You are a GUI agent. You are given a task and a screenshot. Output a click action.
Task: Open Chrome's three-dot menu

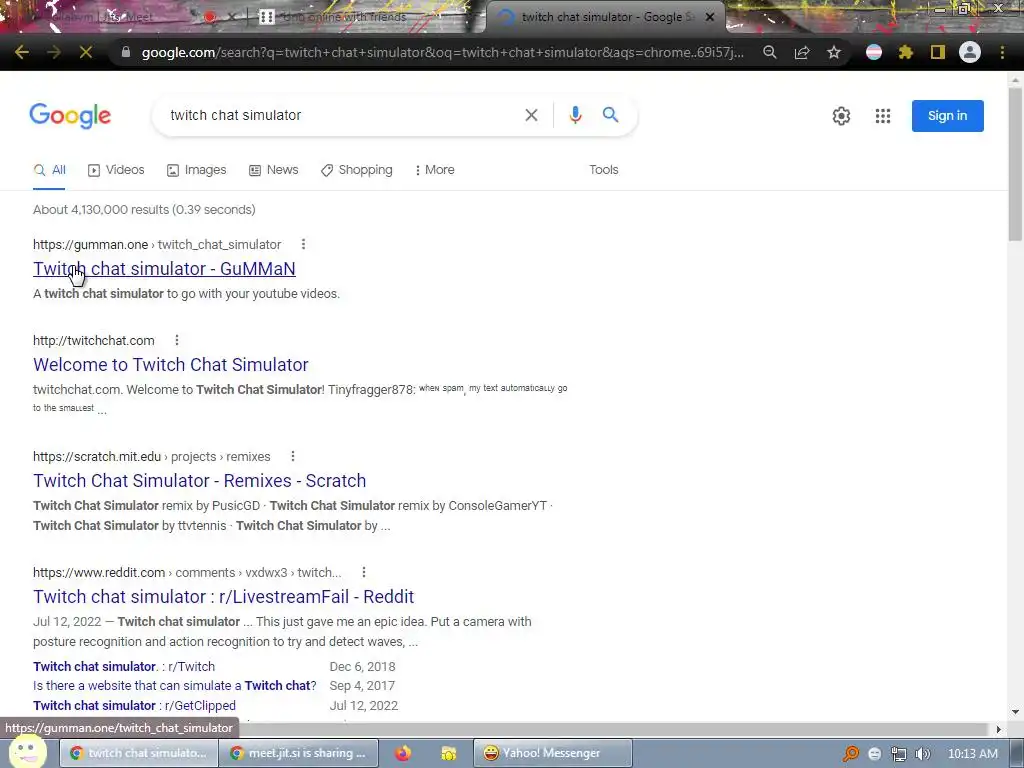coord(1002,52)
